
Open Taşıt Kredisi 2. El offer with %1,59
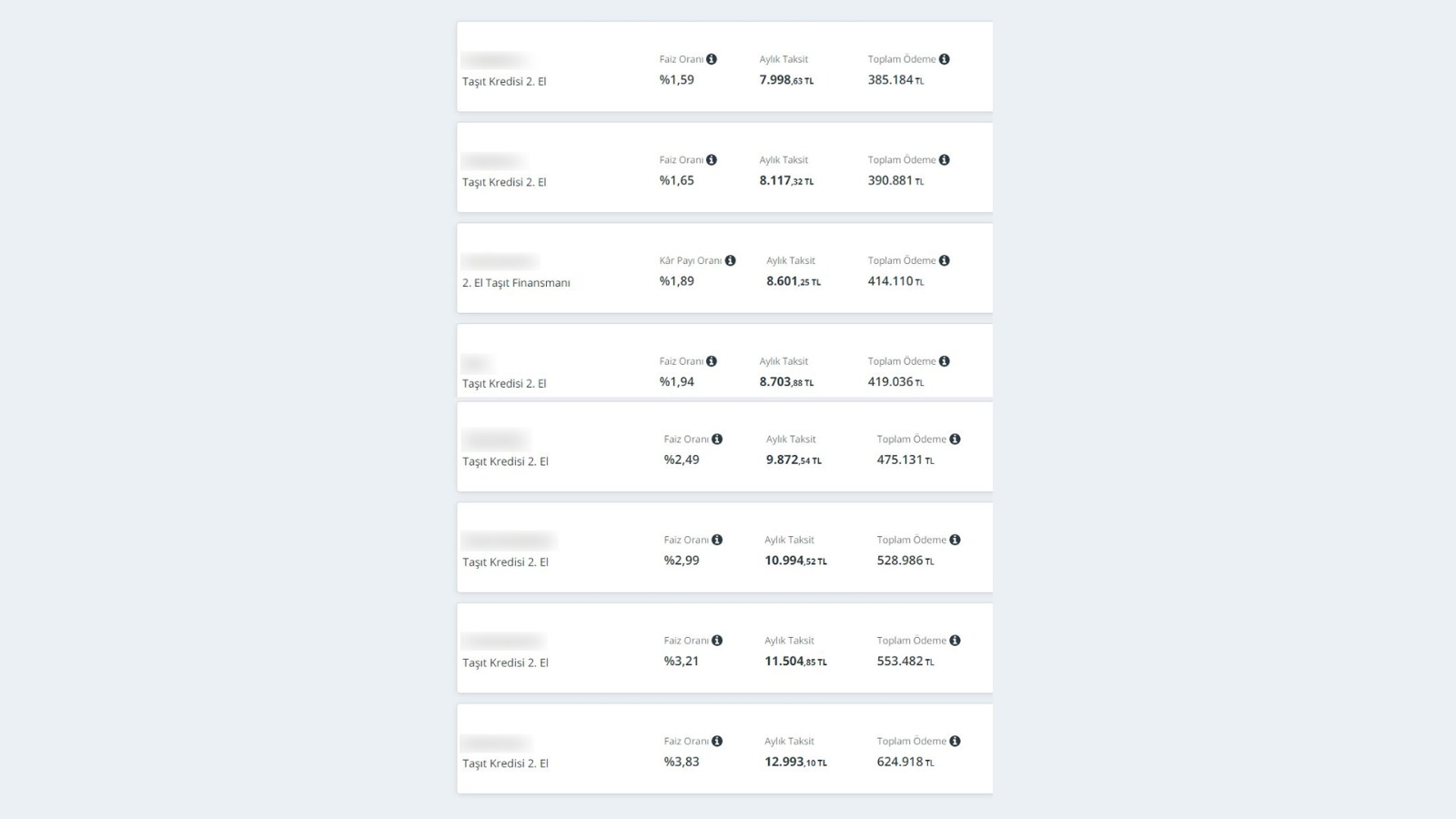click(724, 67)
